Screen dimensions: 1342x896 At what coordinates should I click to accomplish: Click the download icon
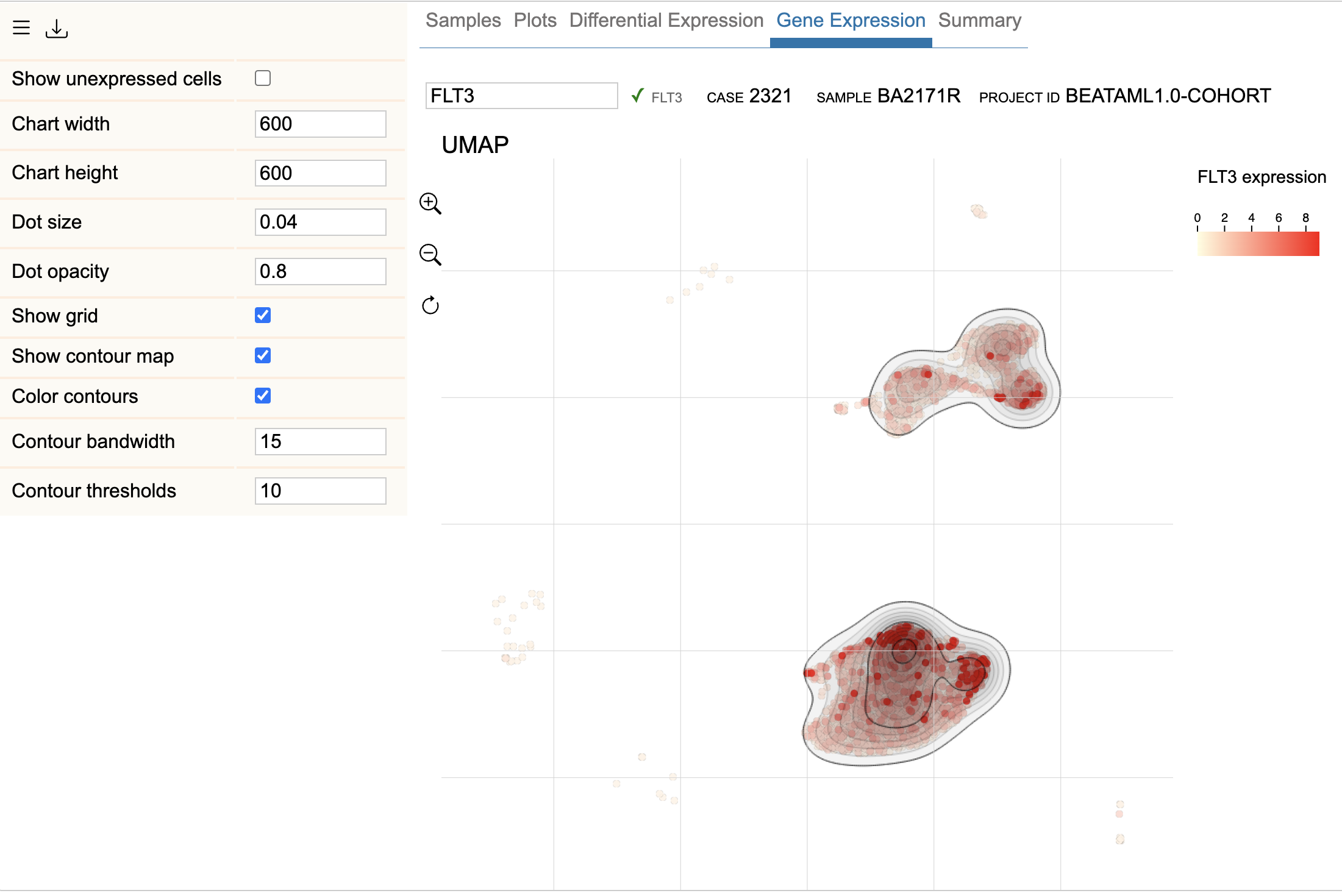click(x=57, y=29)
